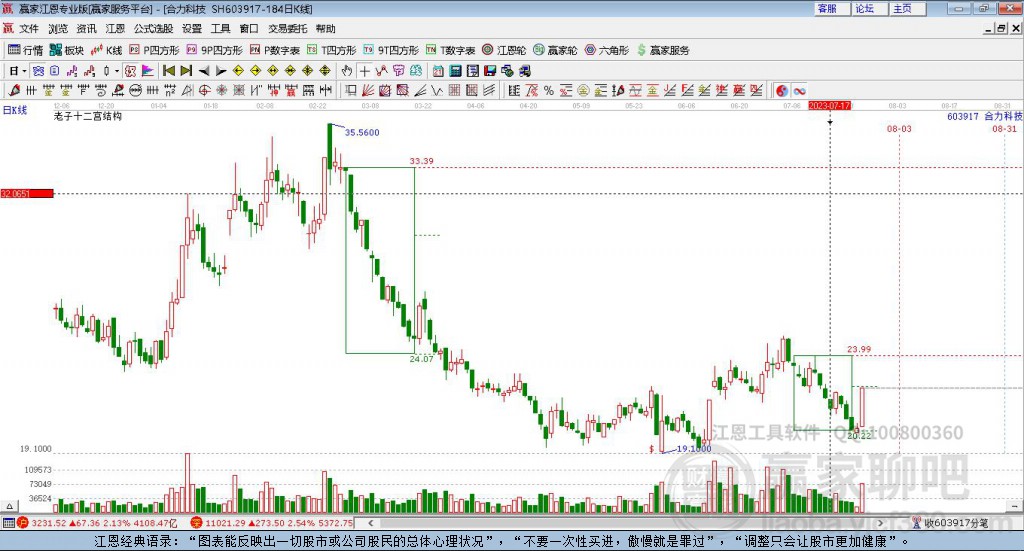
Task: Expand the candlestick type dropdown arrow
Action: pyautogui.click(x=117, y=71)
